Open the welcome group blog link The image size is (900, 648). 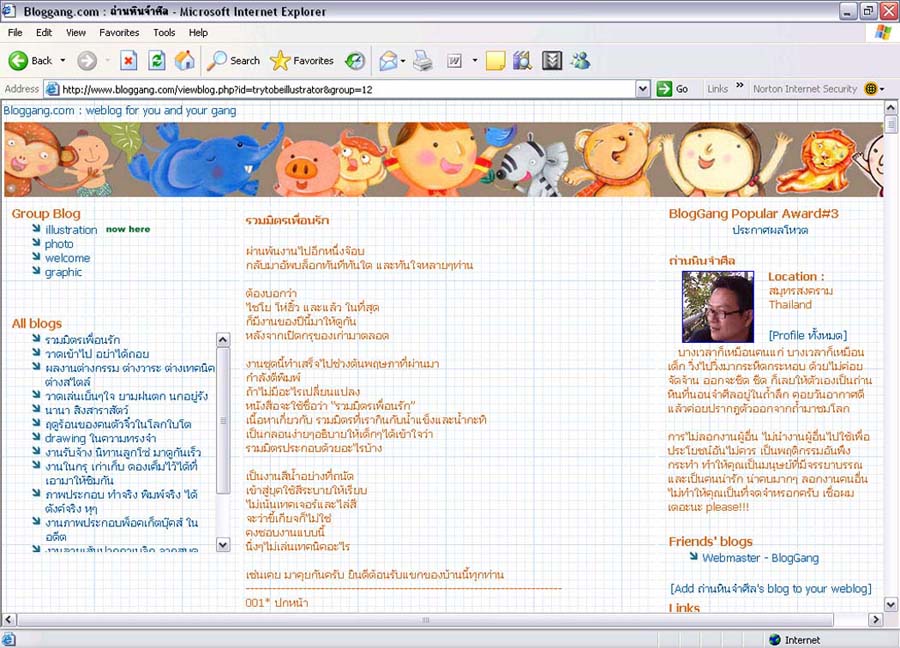click(x=67, y=258)
